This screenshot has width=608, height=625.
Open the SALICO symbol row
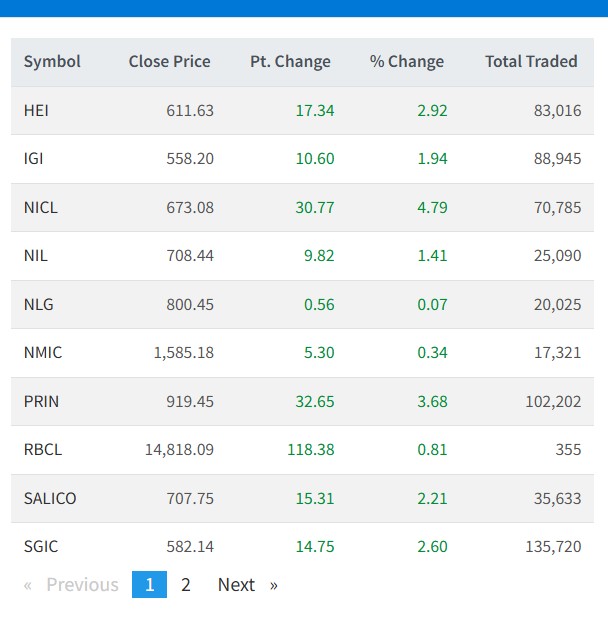50,499
